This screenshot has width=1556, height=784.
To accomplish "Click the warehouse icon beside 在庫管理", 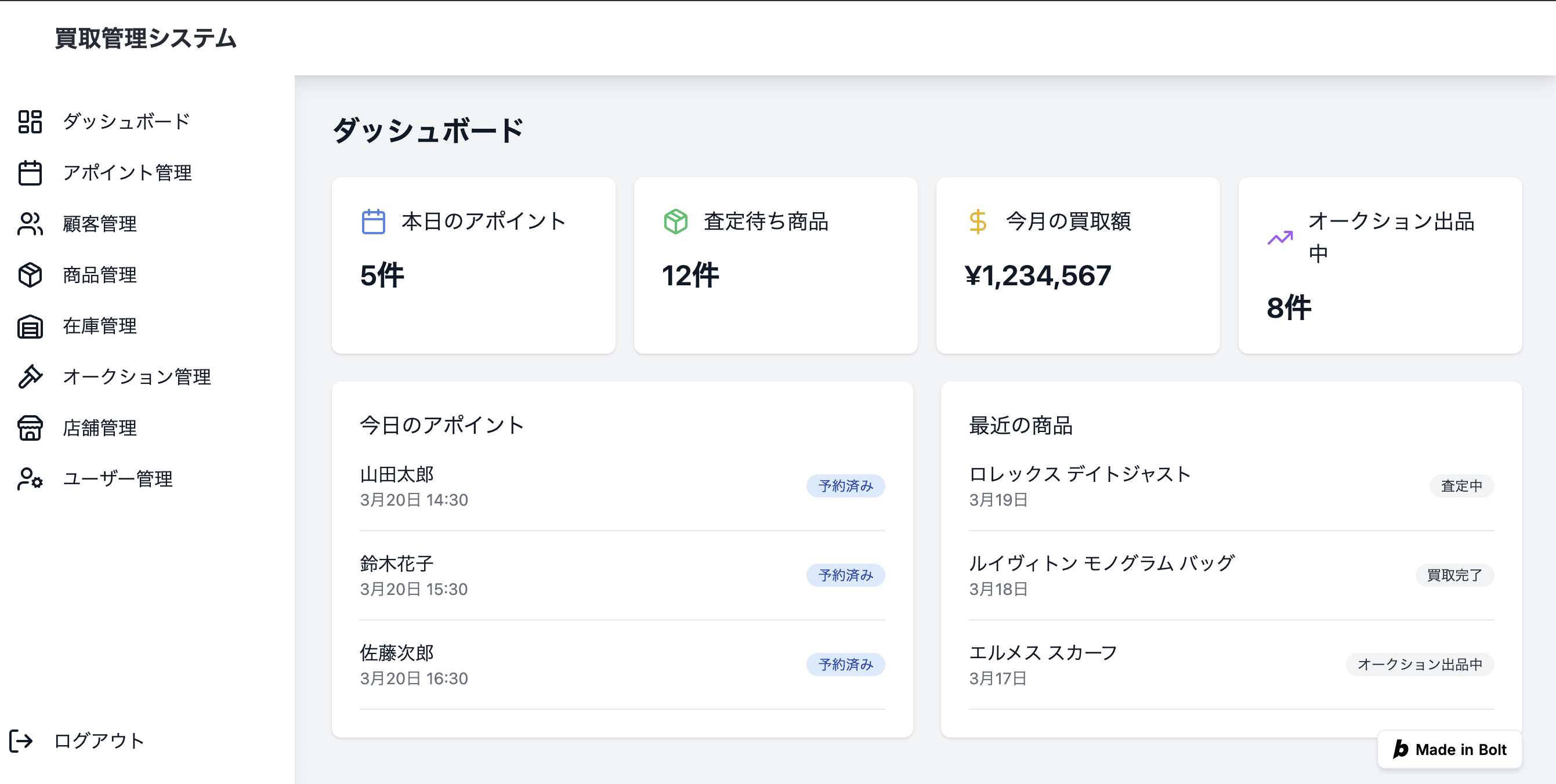I will [30, 326].
